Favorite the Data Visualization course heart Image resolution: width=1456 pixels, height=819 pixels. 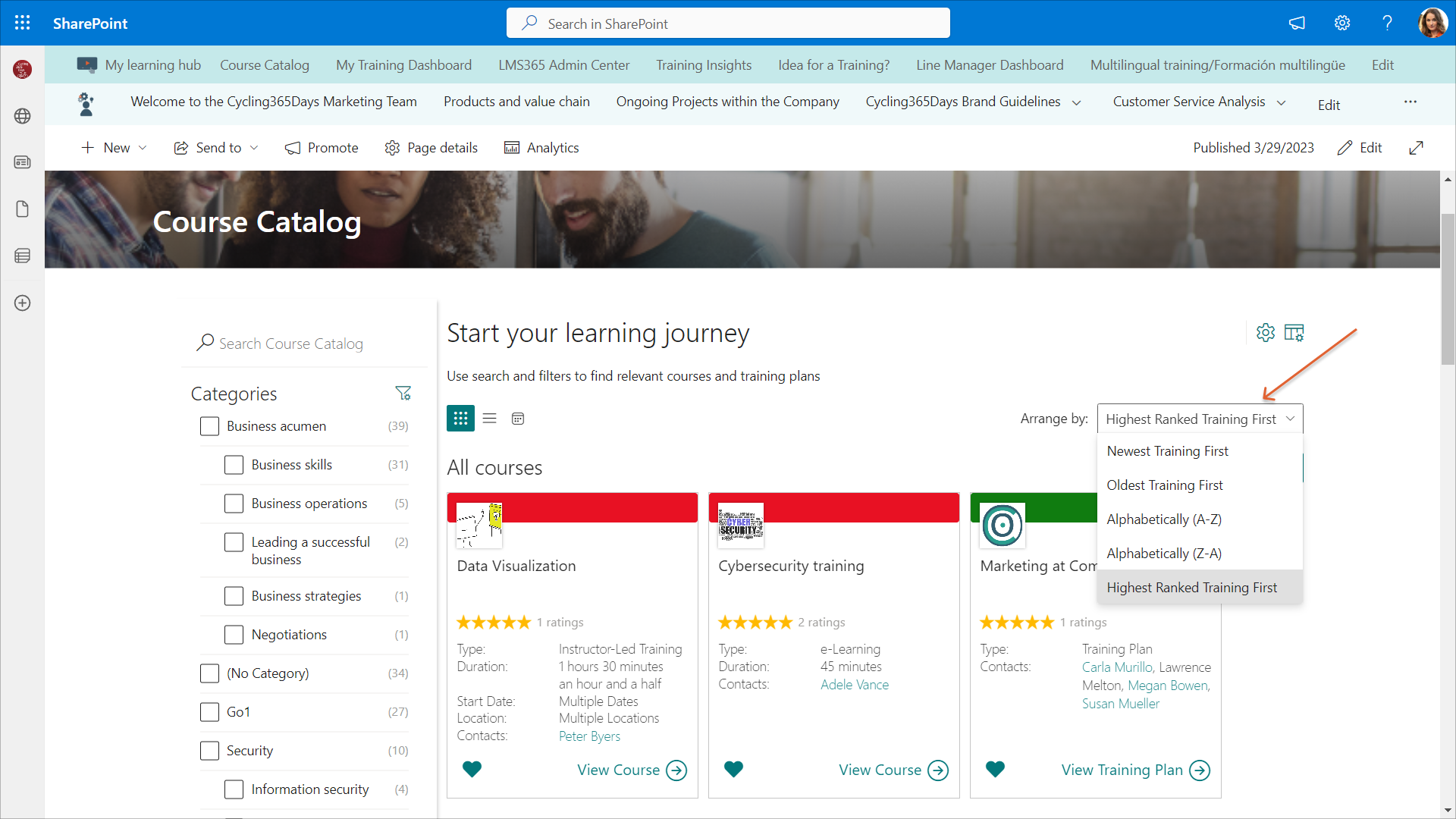tap(472, 769)
